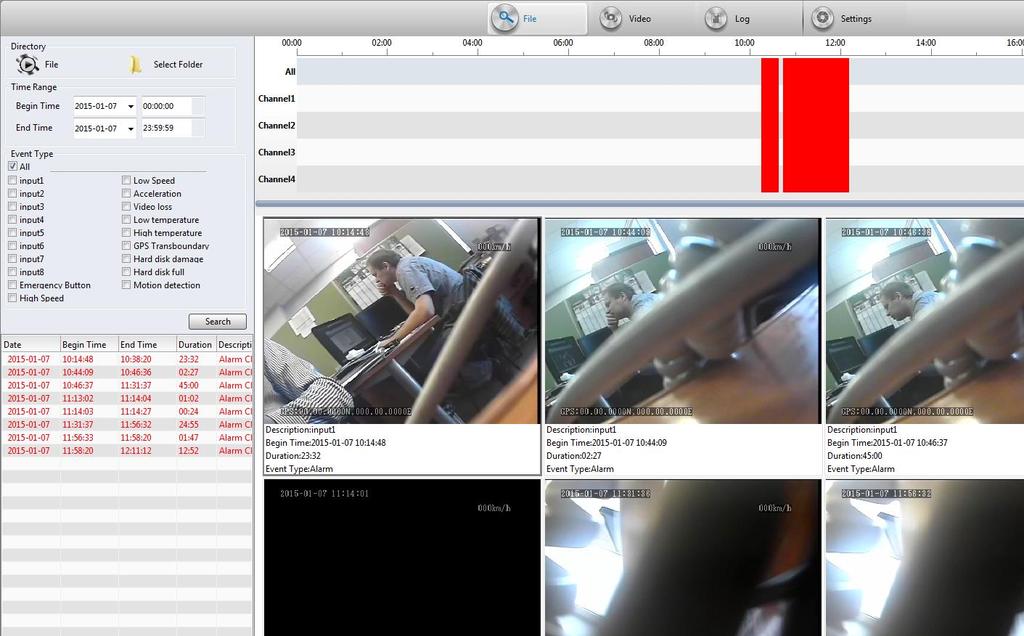Enable the High temperature checkbox
Viewport: 1024px width, 636px height.
point(126,232)
